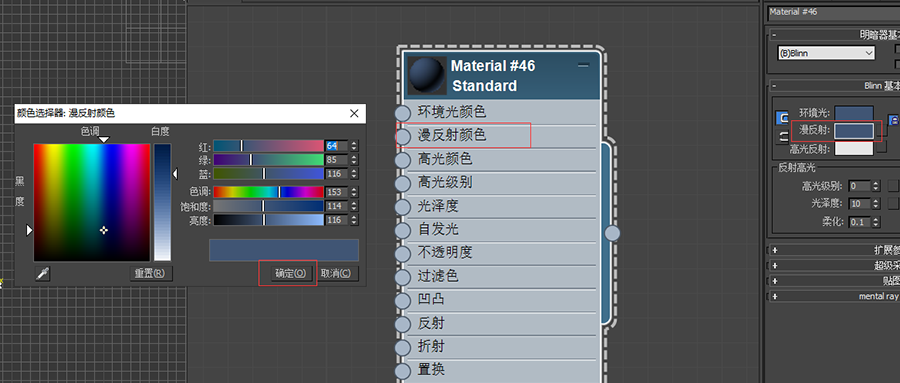Pick a color in the hue/blackness field

pyautogui.click(x=92, y=202)
